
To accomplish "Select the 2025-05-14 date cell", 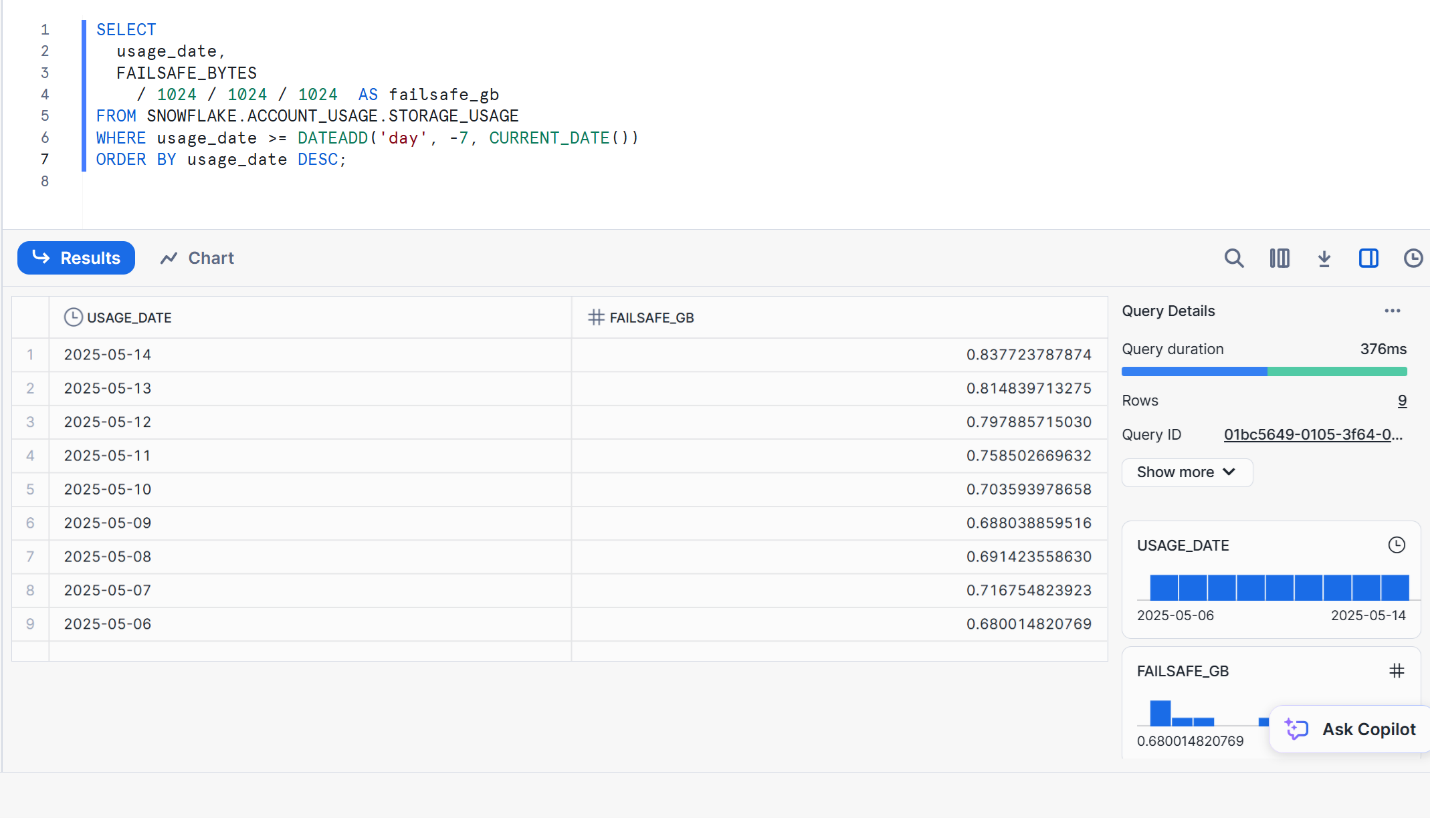I will [x=108, y=354].
